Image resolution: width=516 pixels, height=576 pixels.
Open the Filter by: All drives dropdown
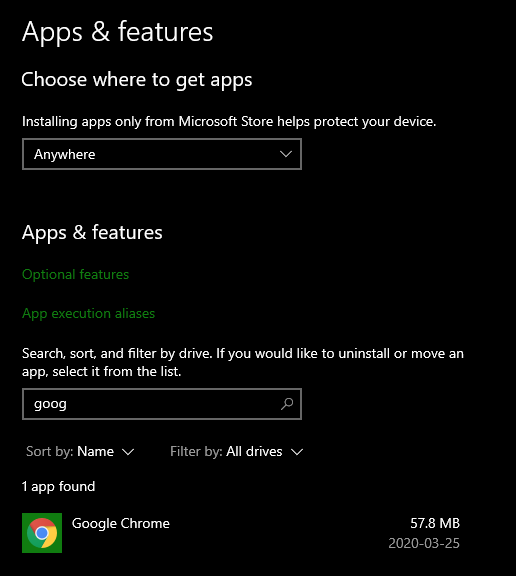[x=237, y=451]
